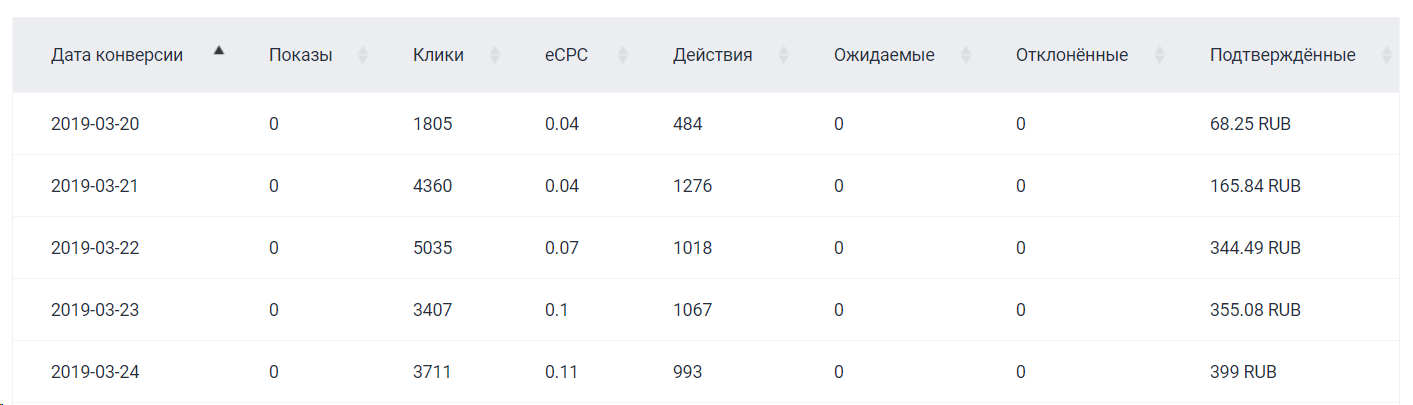Click the 399 RUB confirmed value

(x=1242, y=372)
